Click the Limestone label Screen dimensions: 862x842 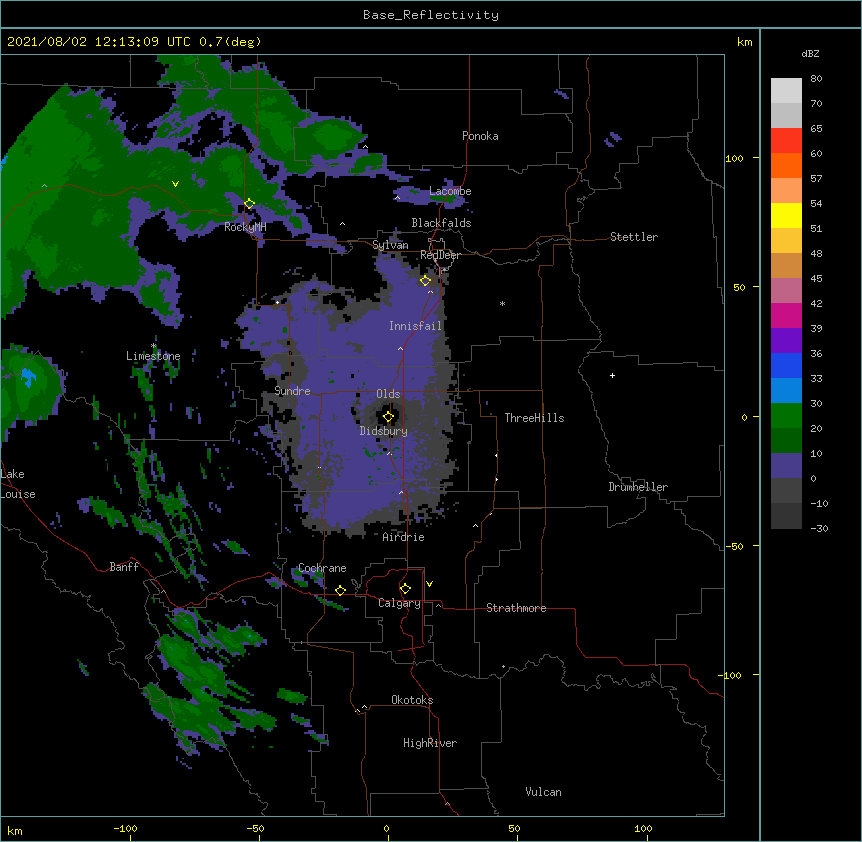click(x=153, y=356)
